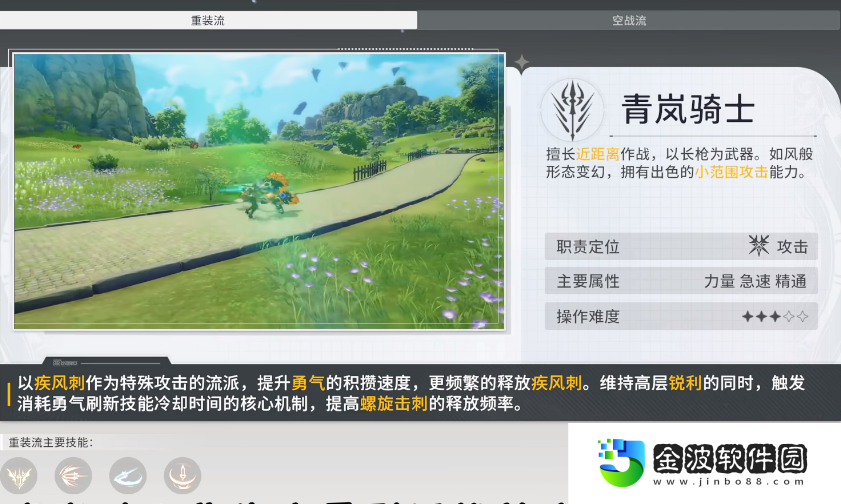Image resolution: width=841 pixels, height=504 pixels.
Task: Click the highlighted 螺旋击刺 keyword
Action: (x=394, y=403)
